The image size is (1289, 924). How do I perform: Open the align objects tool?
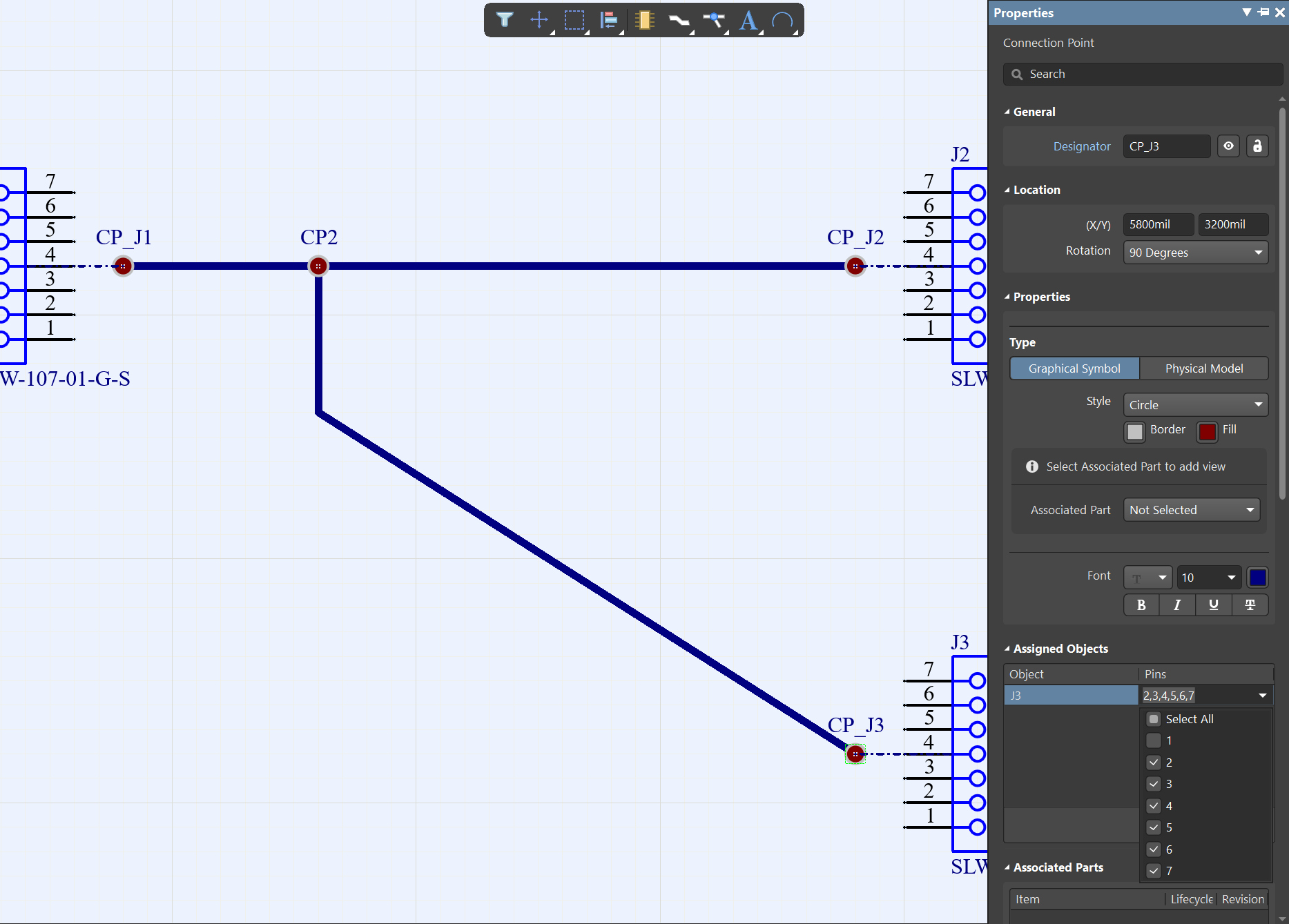[x=608, y=20]
